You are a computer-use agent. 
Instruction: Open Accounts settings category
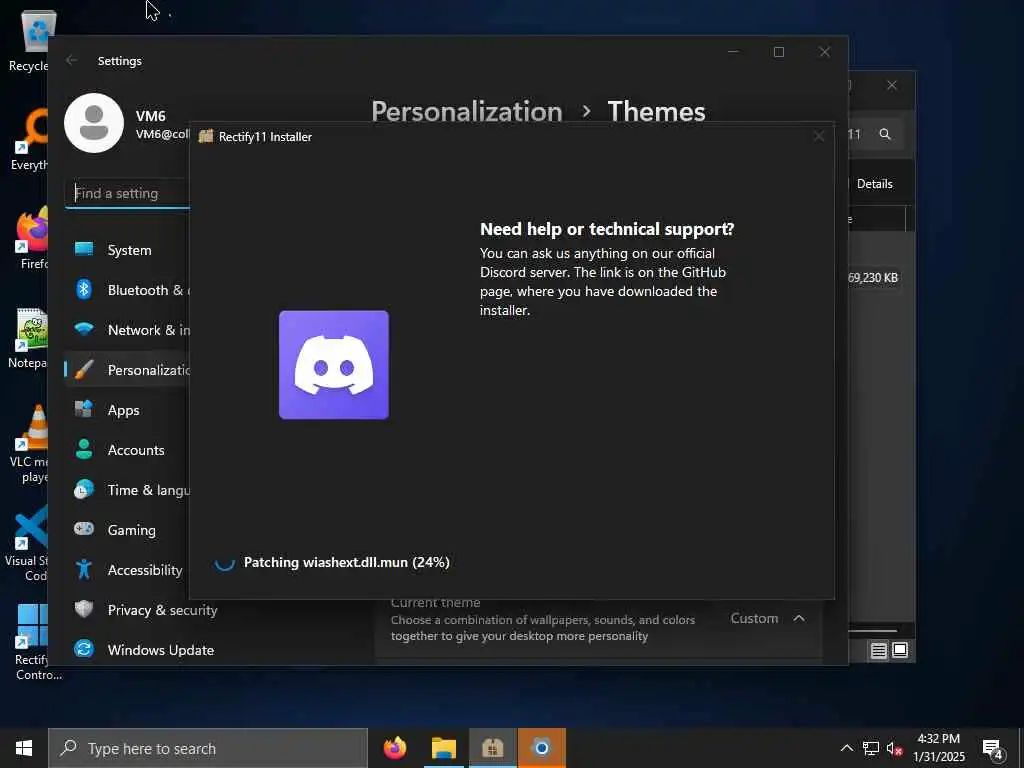click(127, 450)
